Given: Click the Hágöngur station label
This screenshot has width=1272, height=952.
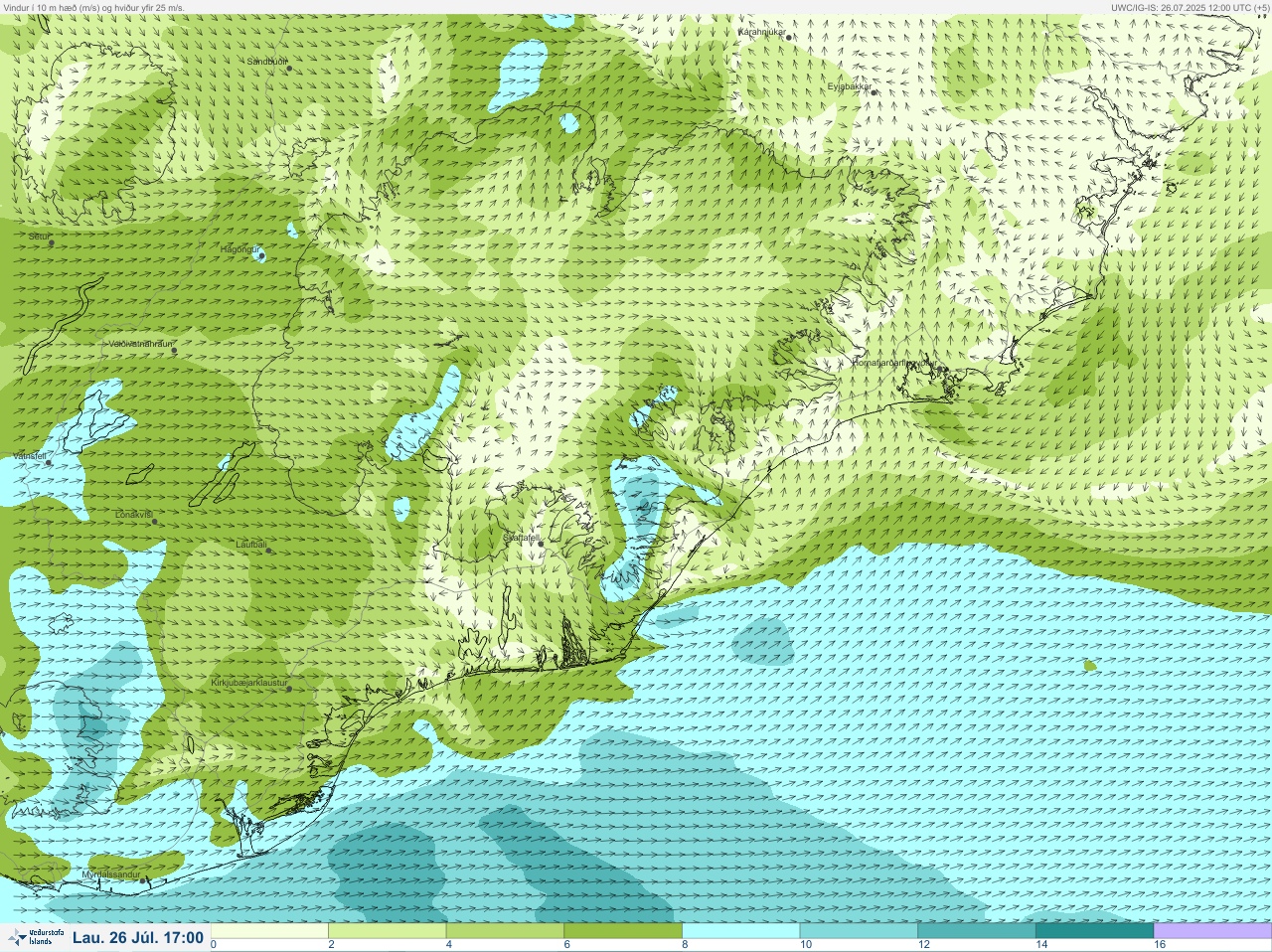Looking at the screenshot, I should [x=239, y=249].
